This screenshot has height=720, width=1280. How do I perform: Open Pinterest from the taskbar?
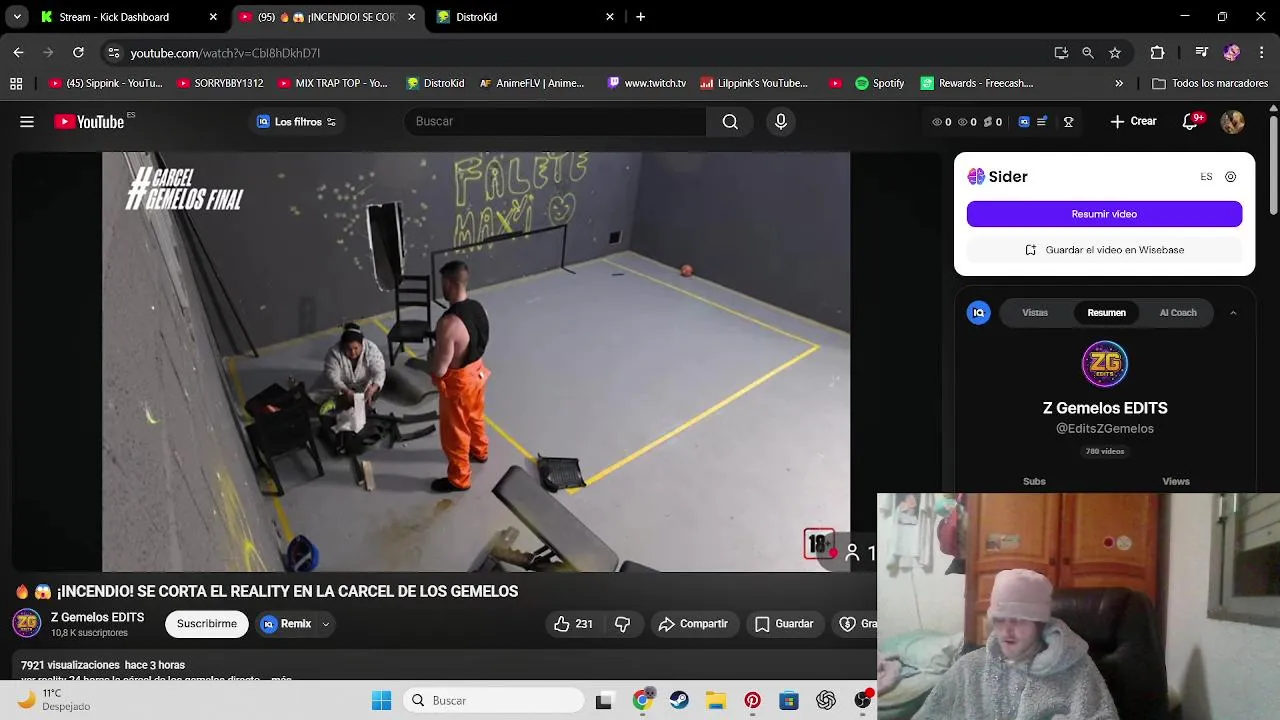pyautogui.click(x=752, y=701)
